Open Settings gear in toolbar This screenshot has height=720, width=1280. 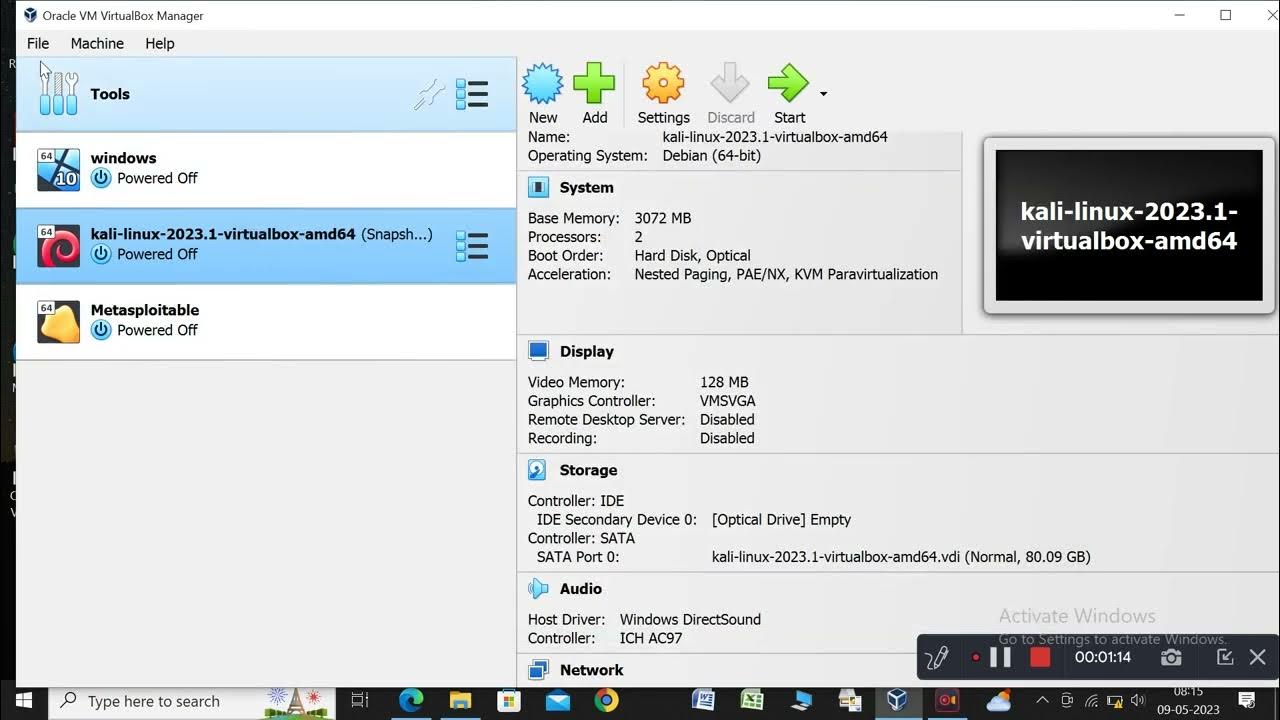point(663,93)
